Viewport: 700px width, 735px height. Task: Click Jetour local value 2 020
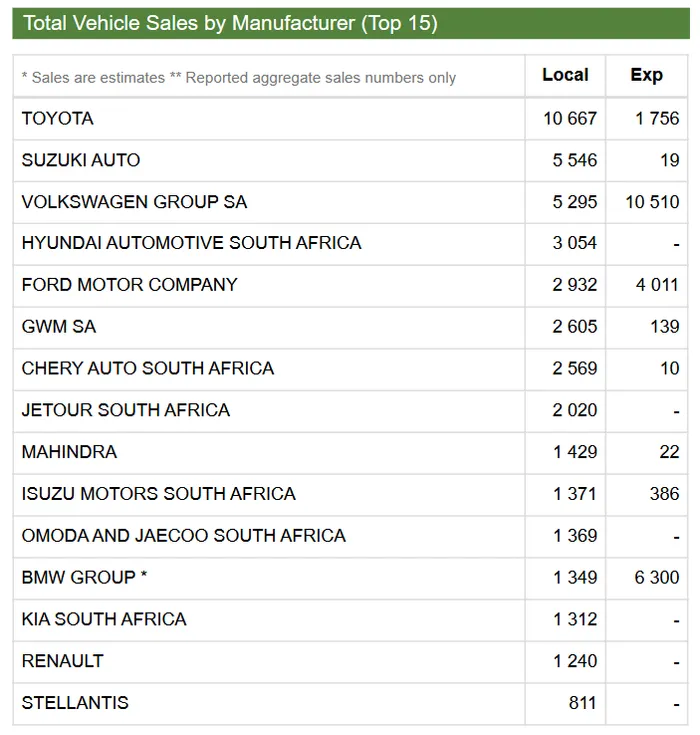coord(575,410)
